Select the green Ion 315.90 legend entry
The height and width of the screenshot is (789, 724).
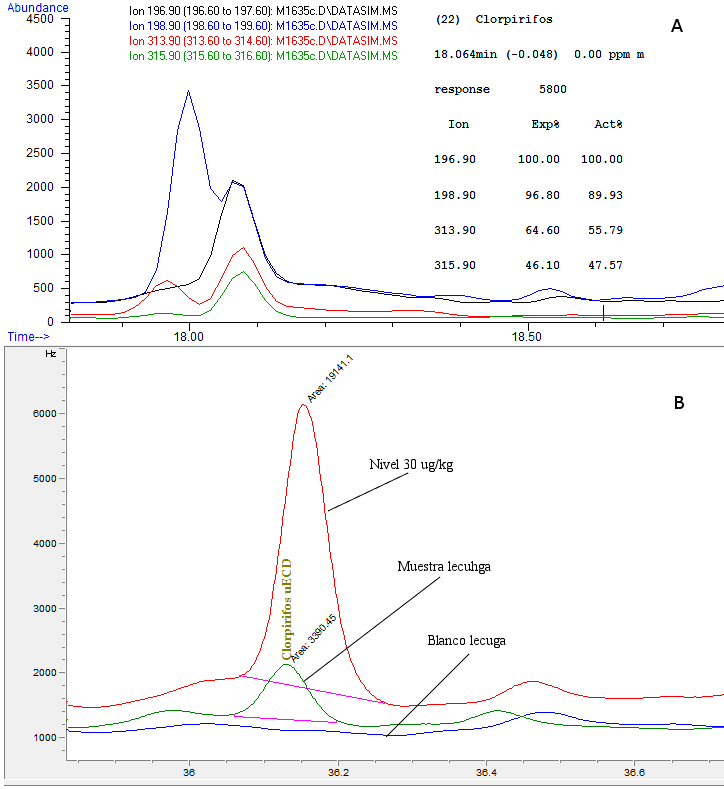coord(263,56)
